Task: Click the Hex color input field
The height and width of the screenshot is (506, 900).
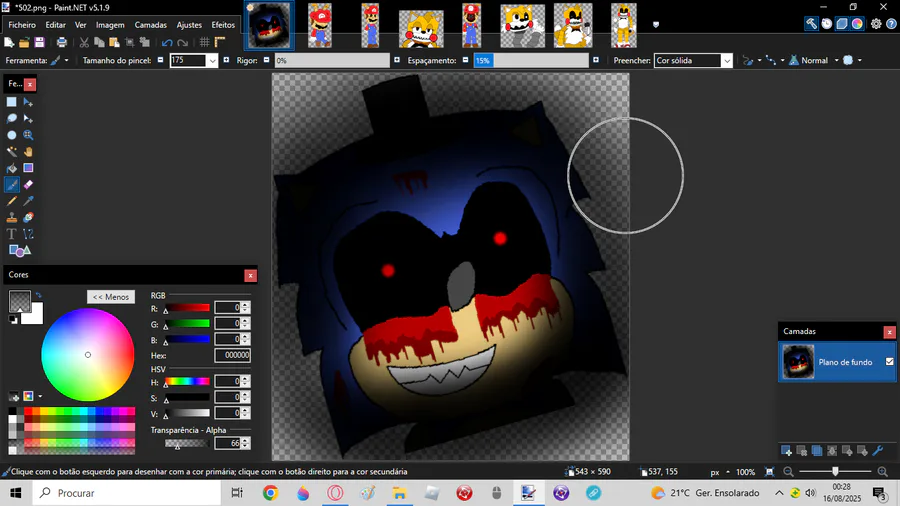Action: click(232, 356)
